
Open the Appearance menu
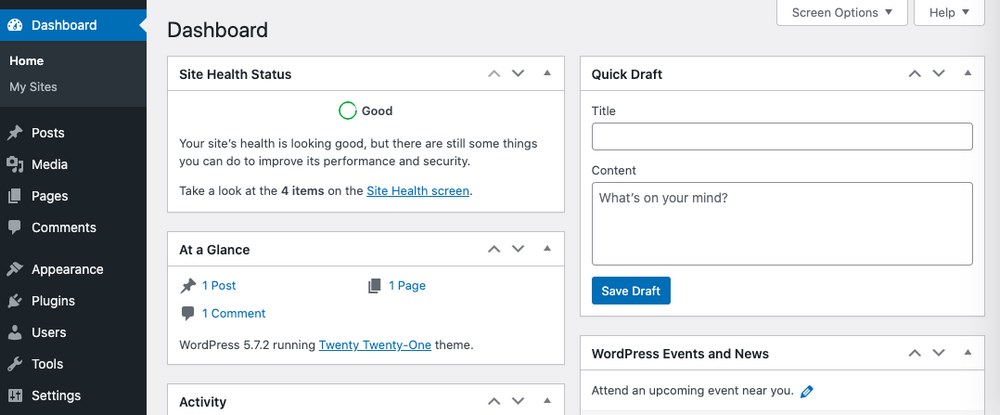[x=73, y=269]
